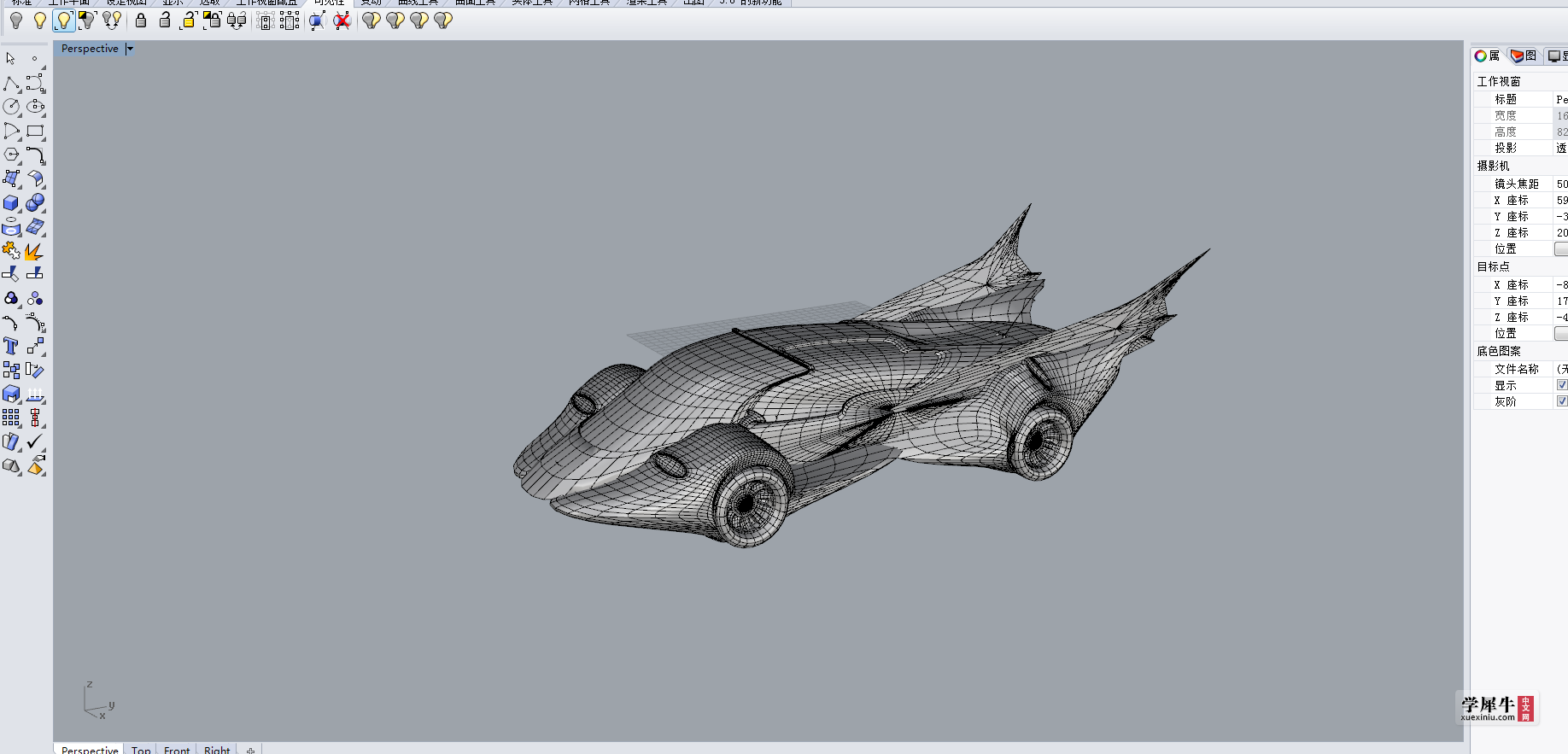
Task: Click the Extrude solid blue cube icon
Action: click(11, 394)
